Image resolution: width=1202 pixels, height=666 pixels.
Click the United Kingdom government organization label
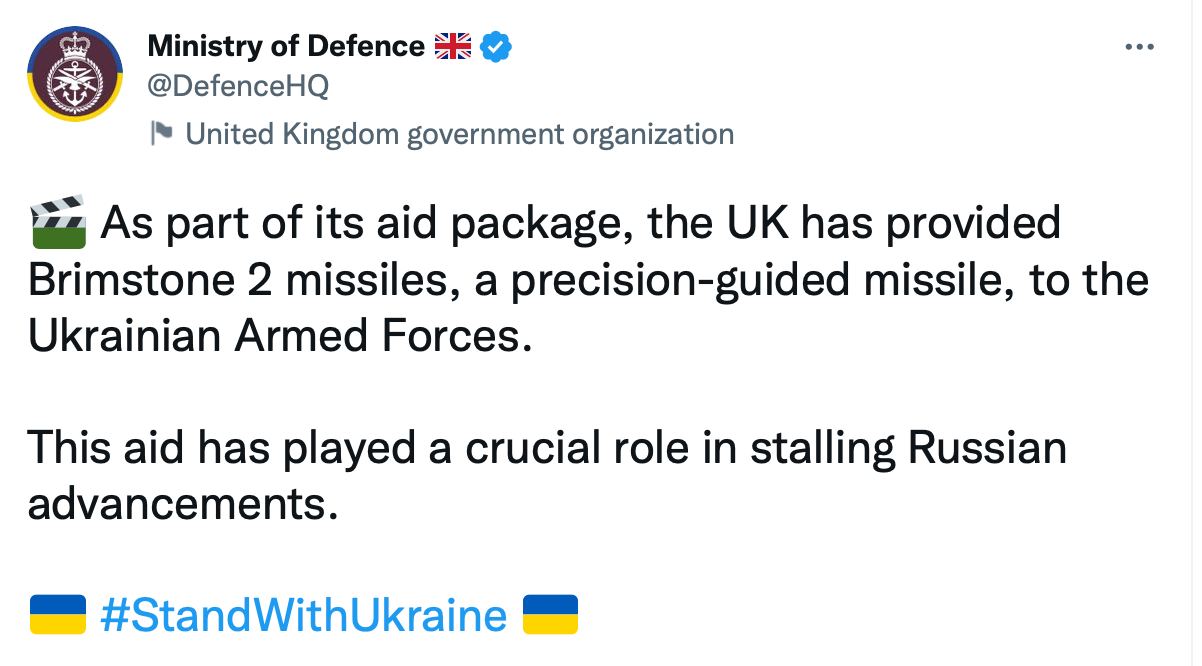(x=460, y=134)
